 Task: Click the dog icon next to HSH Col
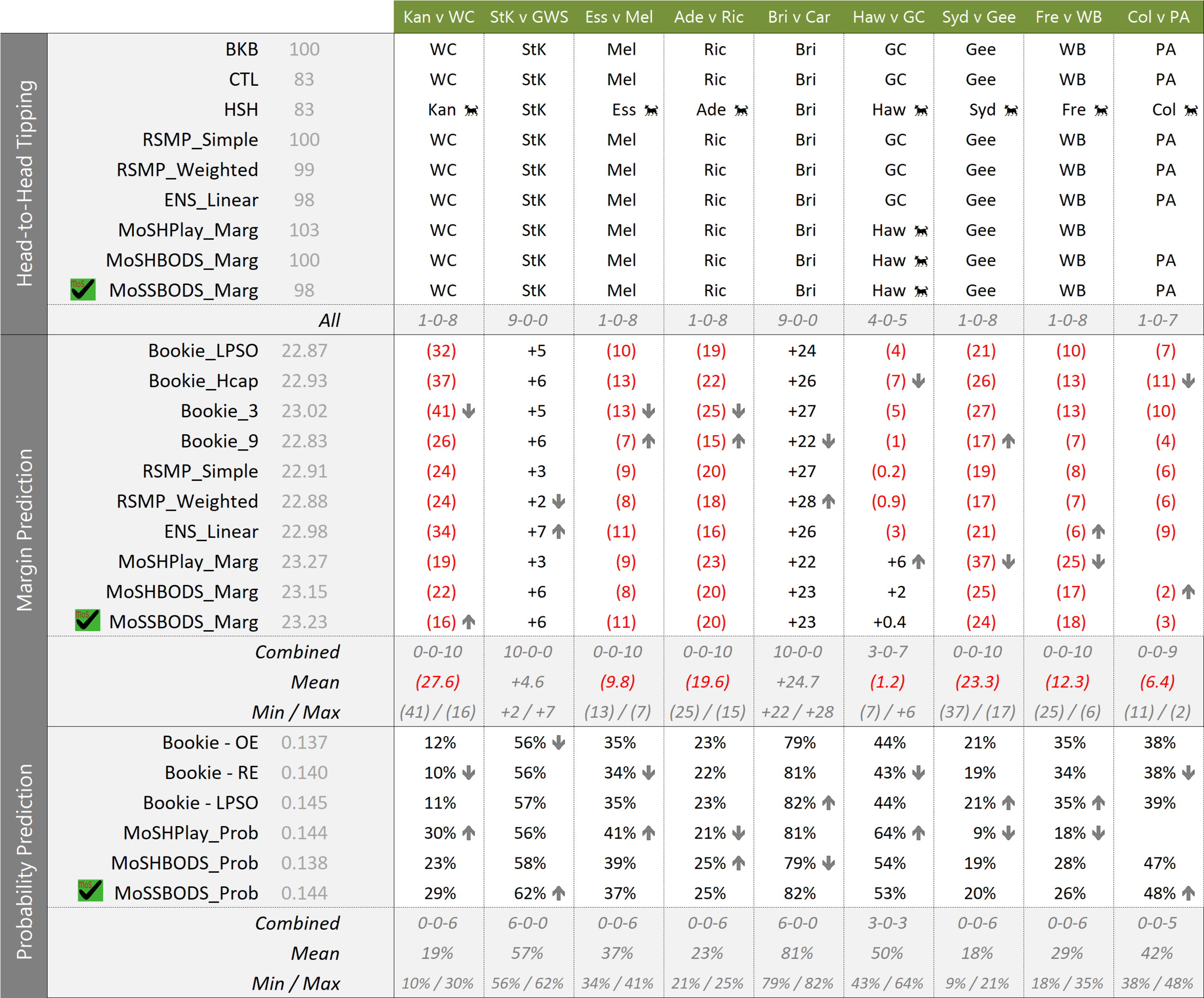click(x=1191, y=110)
